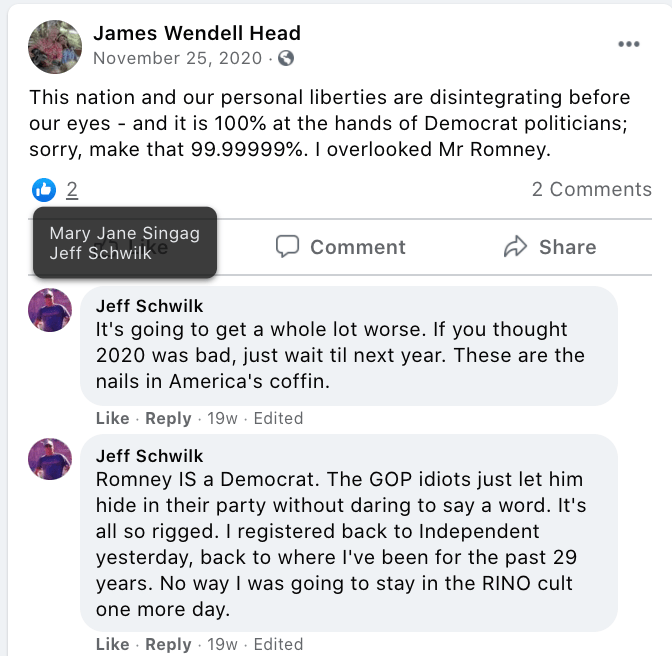Click the blue thumbs-up reaction icon
Viewport: 672px width, 656px height.
[x=44, y=189]
